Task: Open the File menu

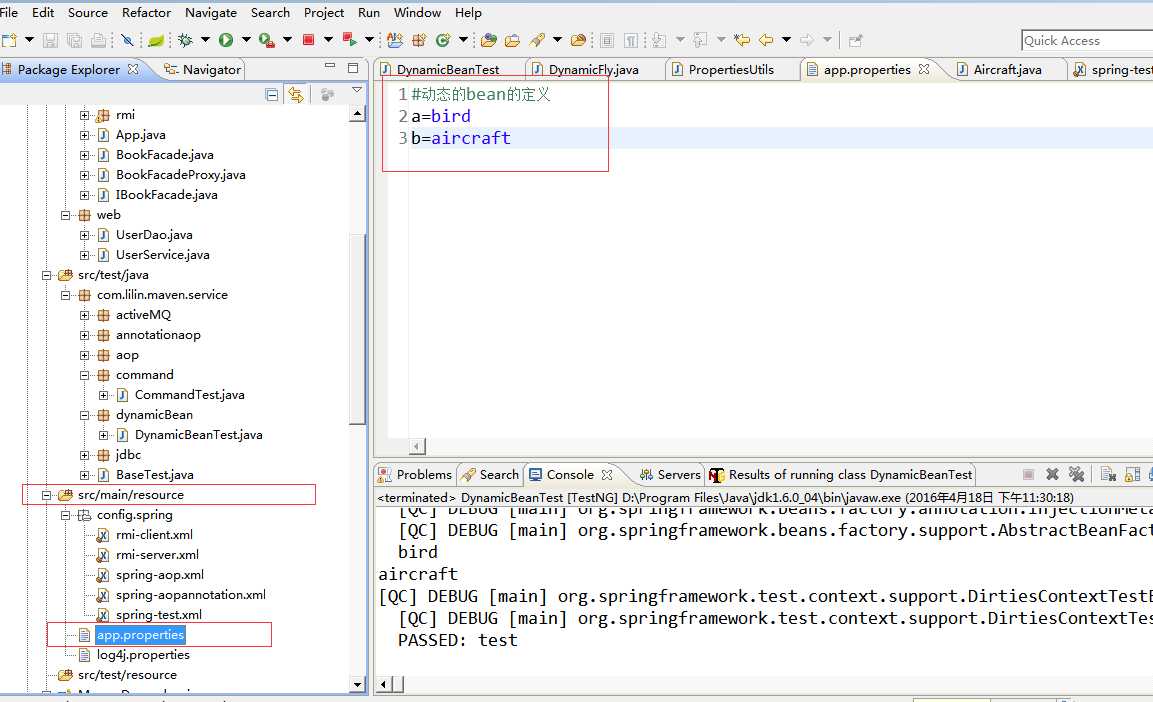Action: click(9, 12)
